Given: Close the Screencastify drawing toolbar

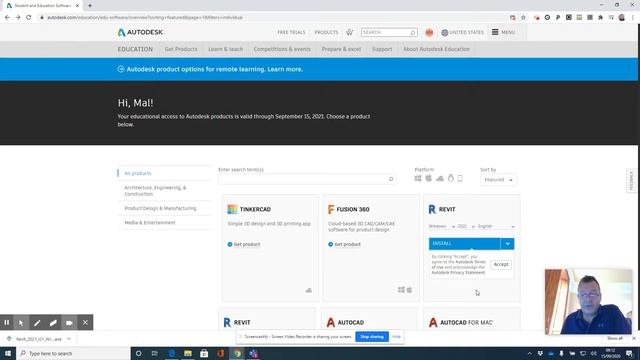Looking at the screenshot, I should pos(85,322).
